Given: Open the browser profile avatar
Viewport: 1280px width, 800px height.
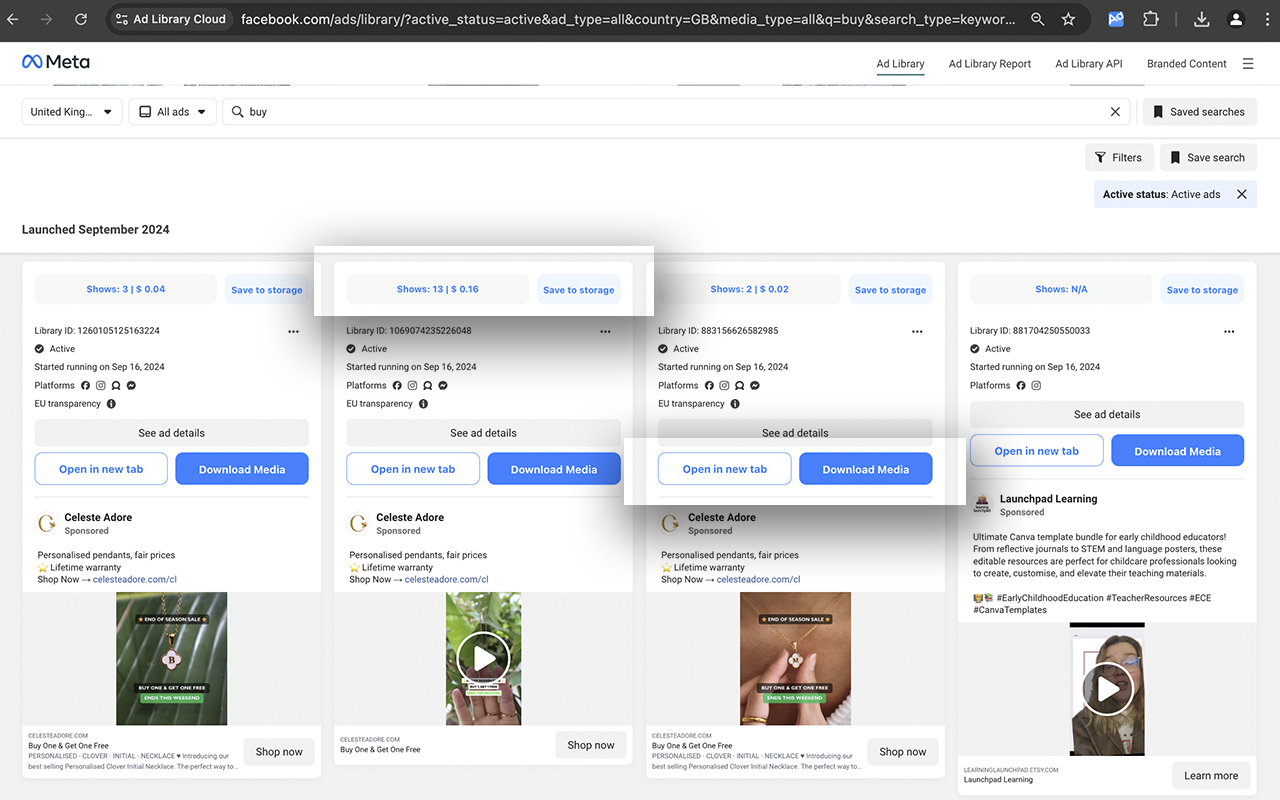Looking at the screenshot, I should pos(1236,19).
